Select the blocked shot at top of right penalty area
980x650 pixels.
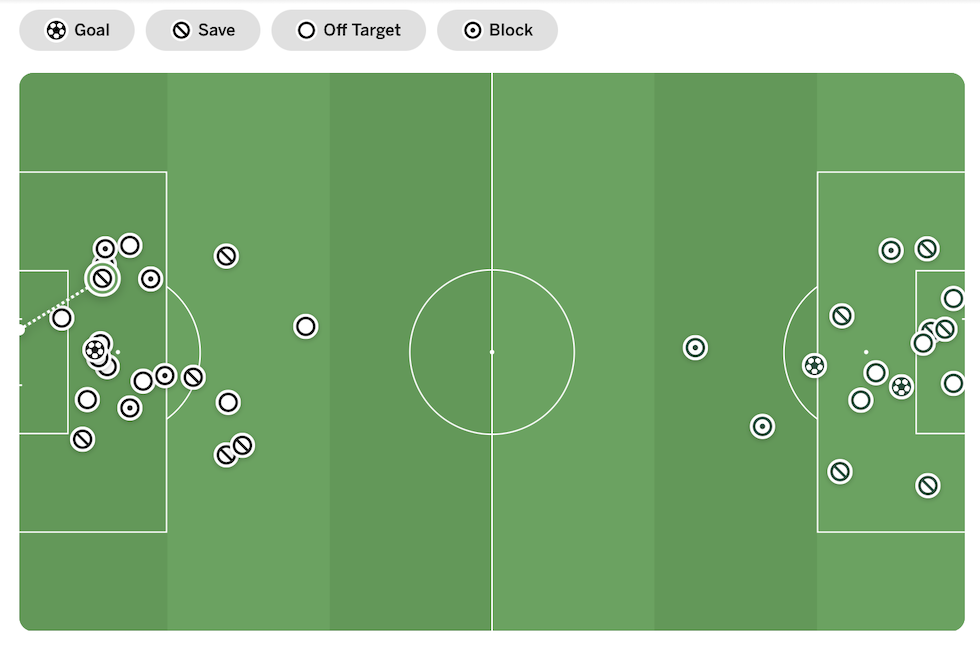click(891, 251)
